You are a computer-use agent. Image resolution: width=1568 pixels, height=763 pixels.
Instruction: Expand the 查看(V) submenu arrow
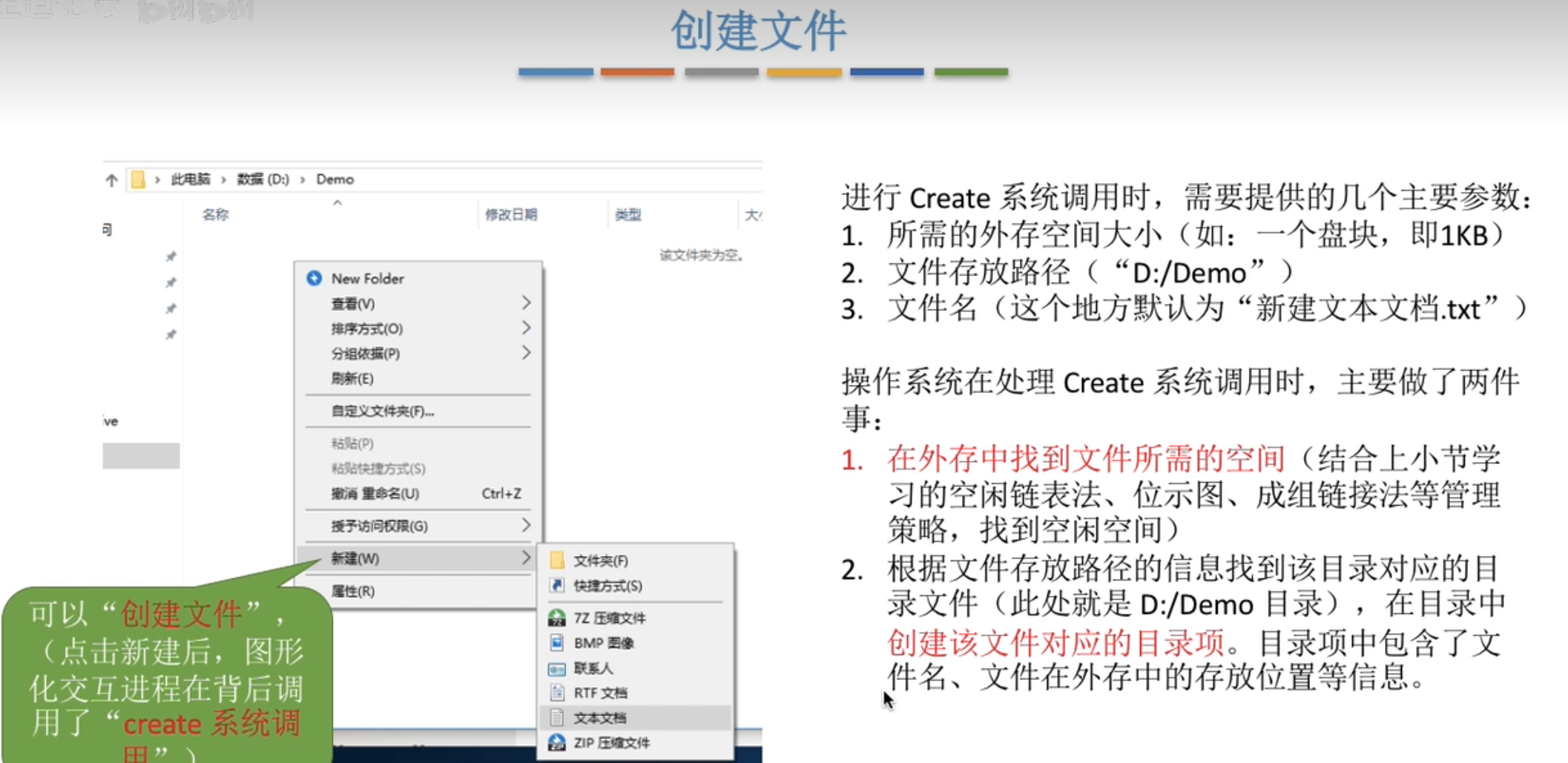click(x=526, y=303)
